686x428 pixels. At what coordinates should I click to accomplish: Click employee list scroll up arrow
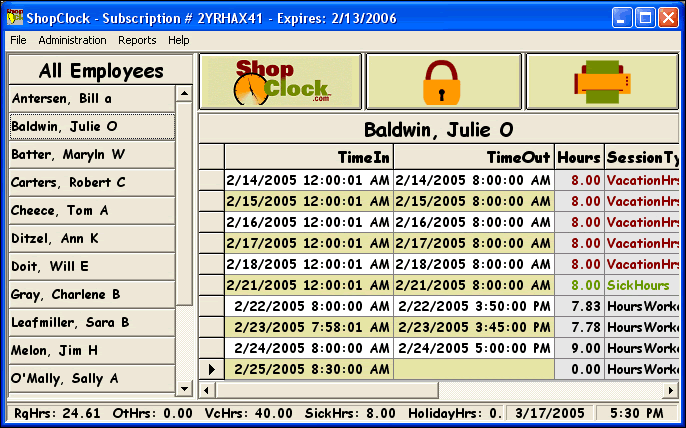(184, 93)
